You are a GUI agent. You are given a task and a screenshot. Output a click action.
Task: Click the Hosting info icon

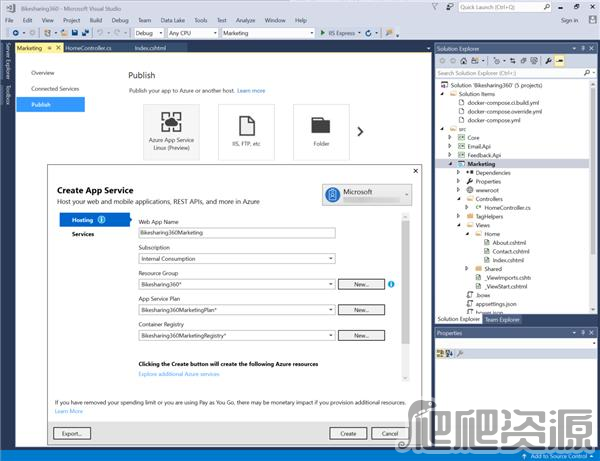(x=101, y=220)
